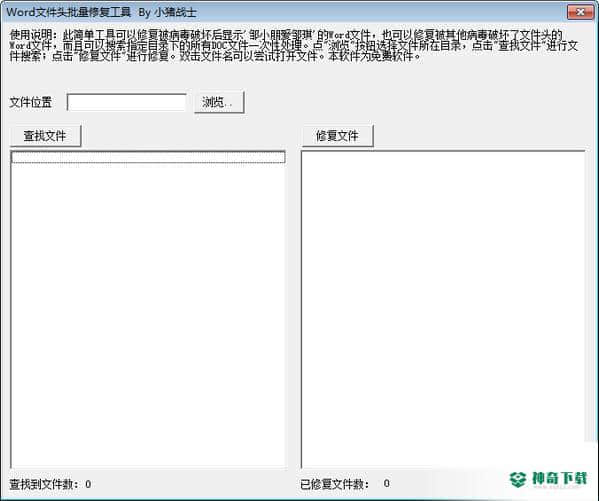The image size is (599, 501).
Task: Click the 查找文件 search files button
Action: [x=45, y=136]
